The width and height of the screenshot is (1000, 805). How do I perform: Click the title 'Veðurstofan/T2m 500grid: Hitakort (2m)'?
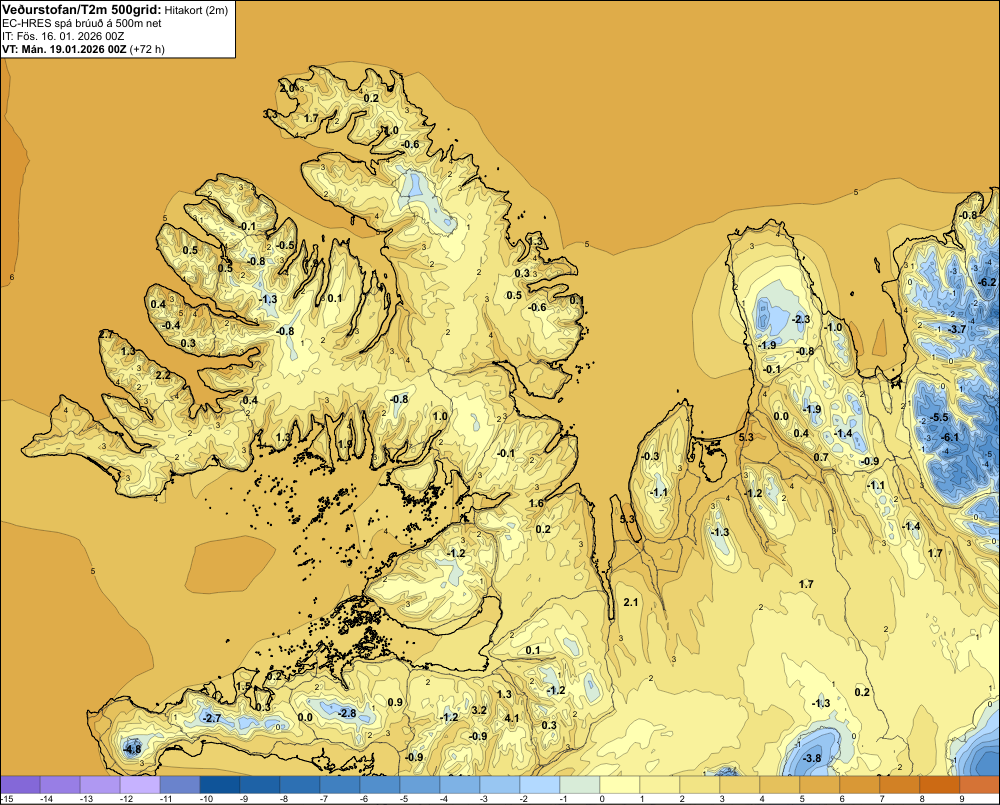pyautogui.click(x=114, y=10)
